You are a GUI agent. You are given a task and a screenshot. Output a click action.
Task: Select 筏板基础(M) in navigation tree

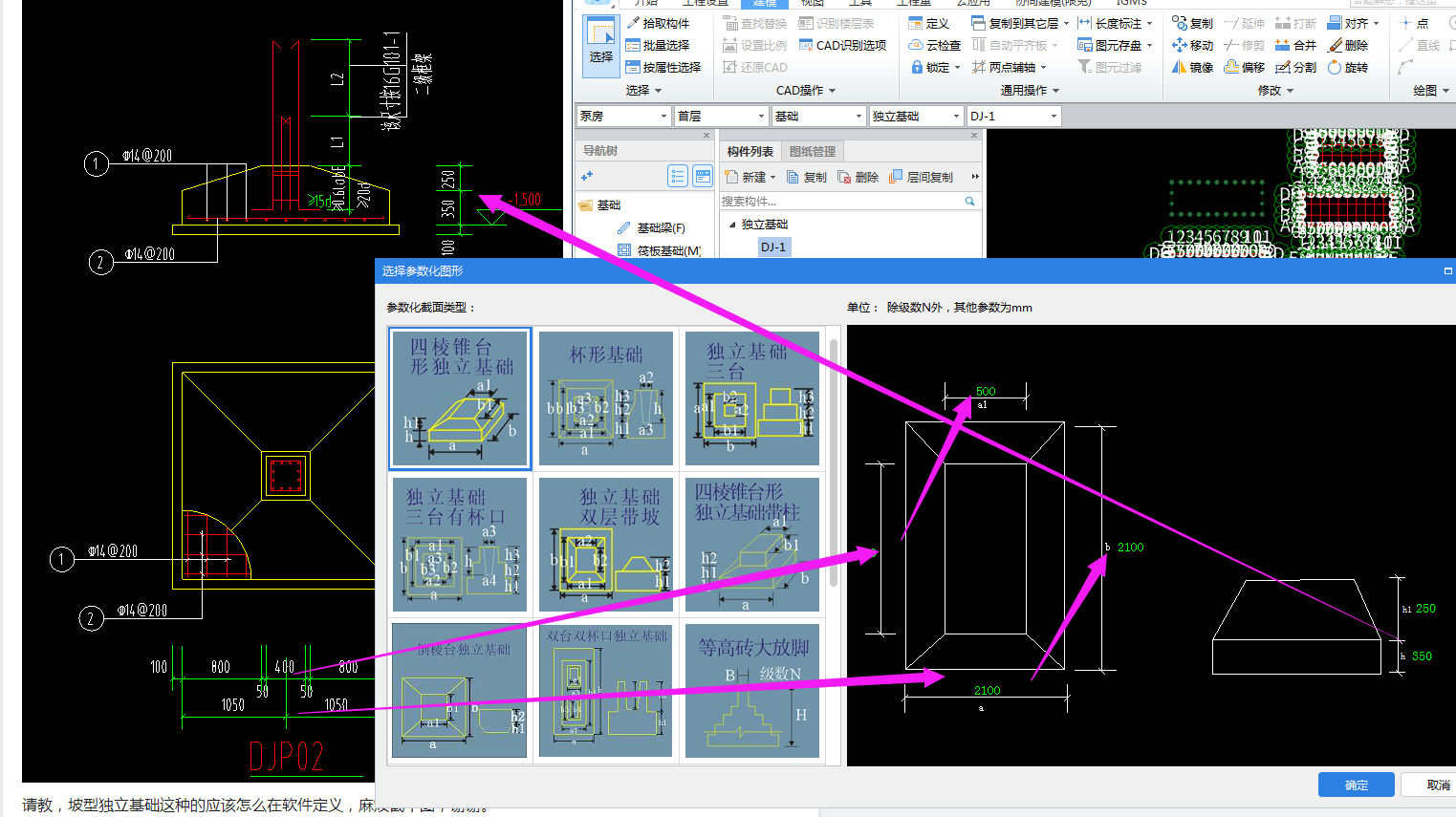pos(660,250)
